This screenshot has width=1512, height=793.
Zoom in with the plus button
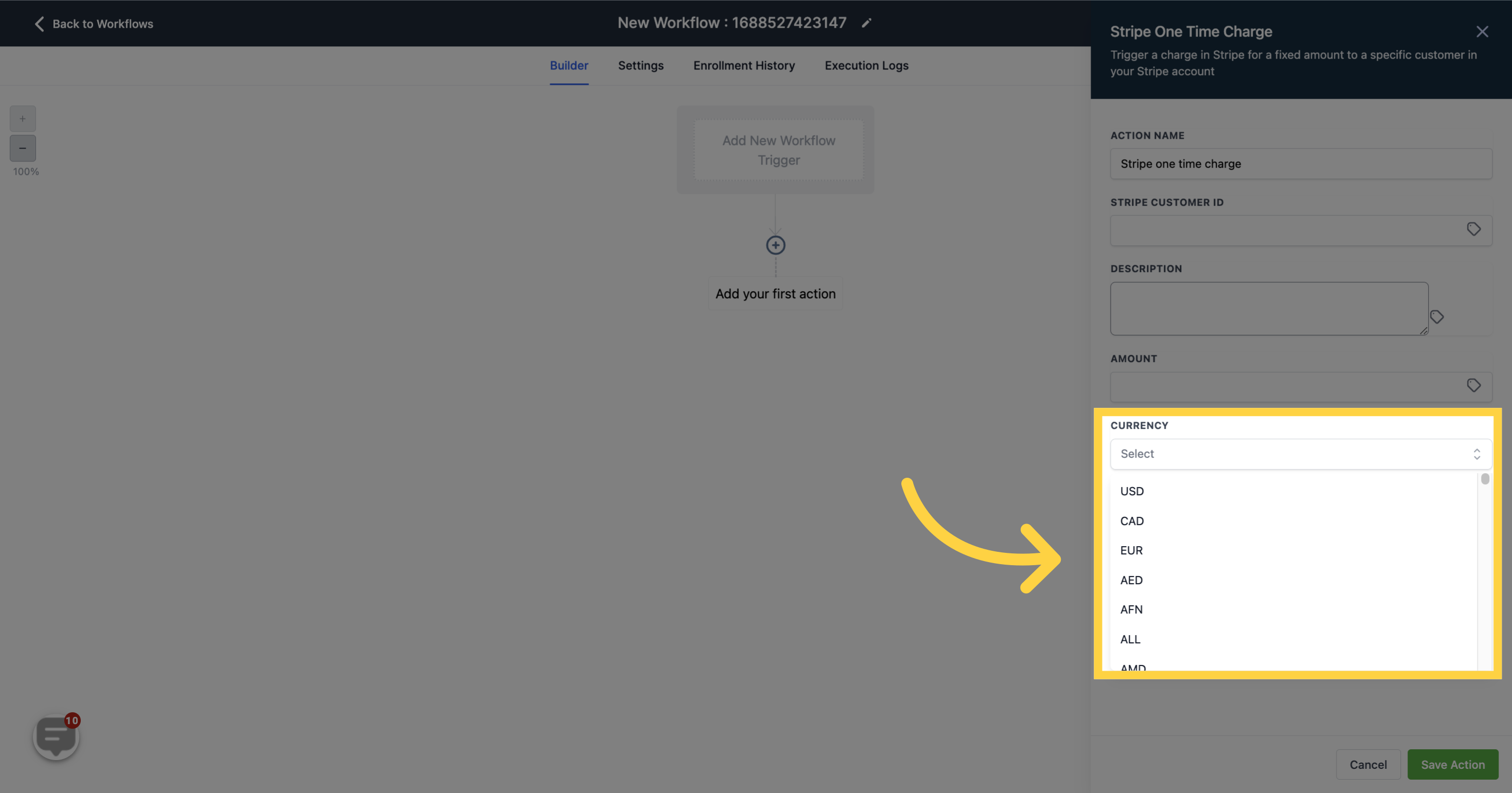click(x=22, y=118)
